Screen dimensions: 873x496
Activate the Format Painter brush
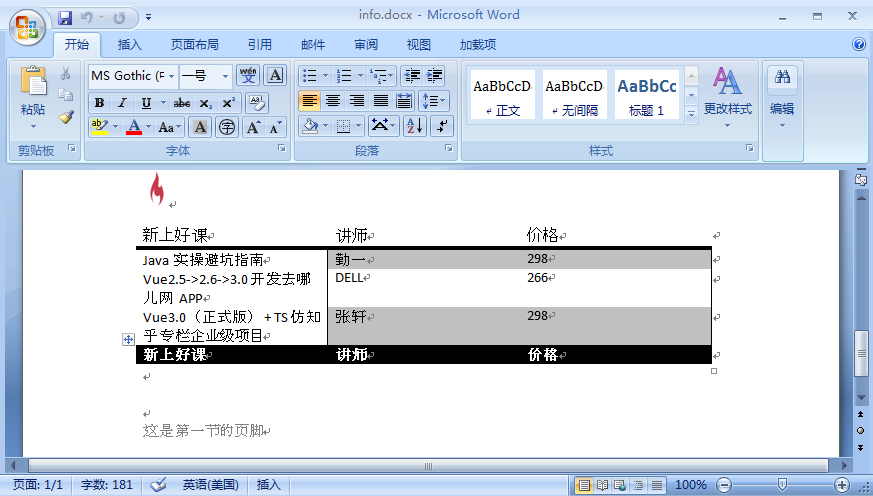(x=66, y=117)
